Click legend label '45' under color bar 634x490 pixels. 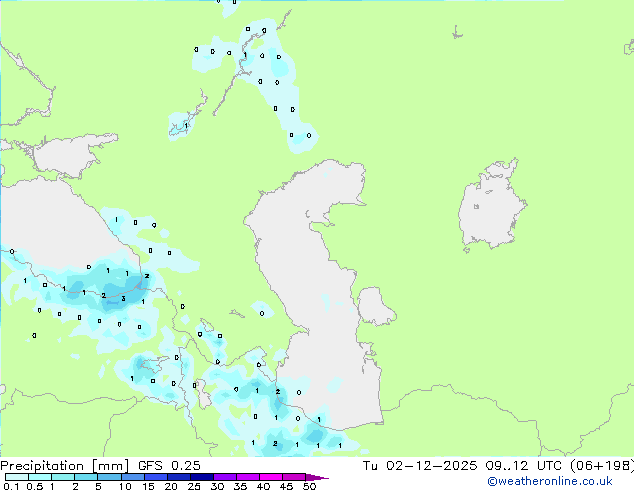(x=286, y=486)
